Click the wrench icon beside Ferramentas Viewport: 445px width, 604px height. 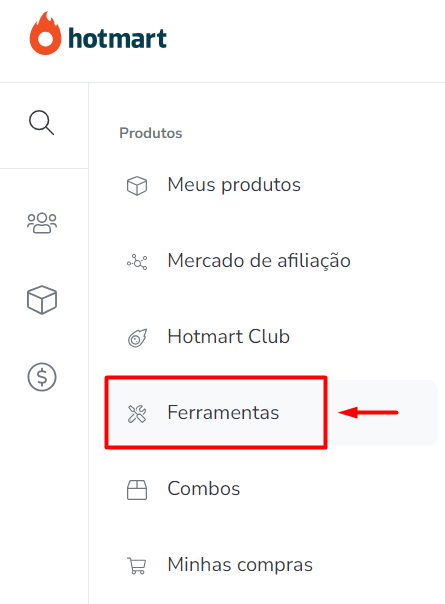[137, 414]
